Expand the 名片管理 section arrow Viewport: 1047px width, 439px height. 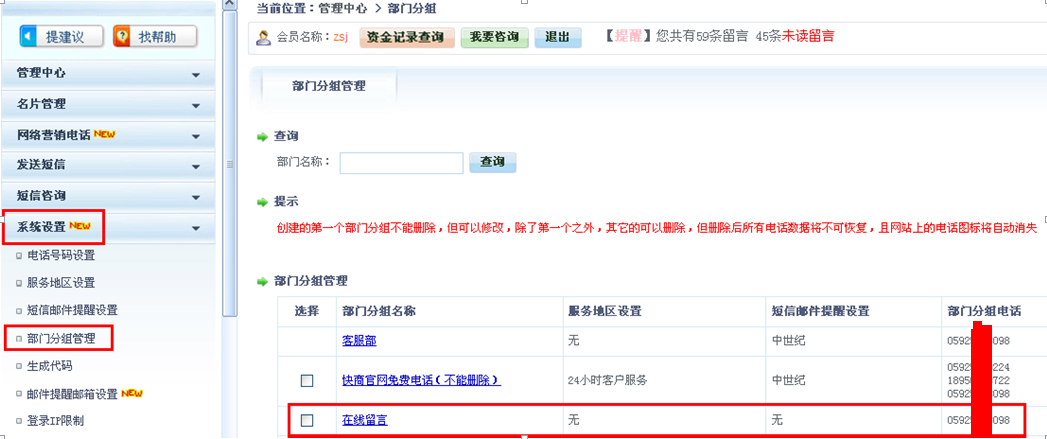point(196,104)
